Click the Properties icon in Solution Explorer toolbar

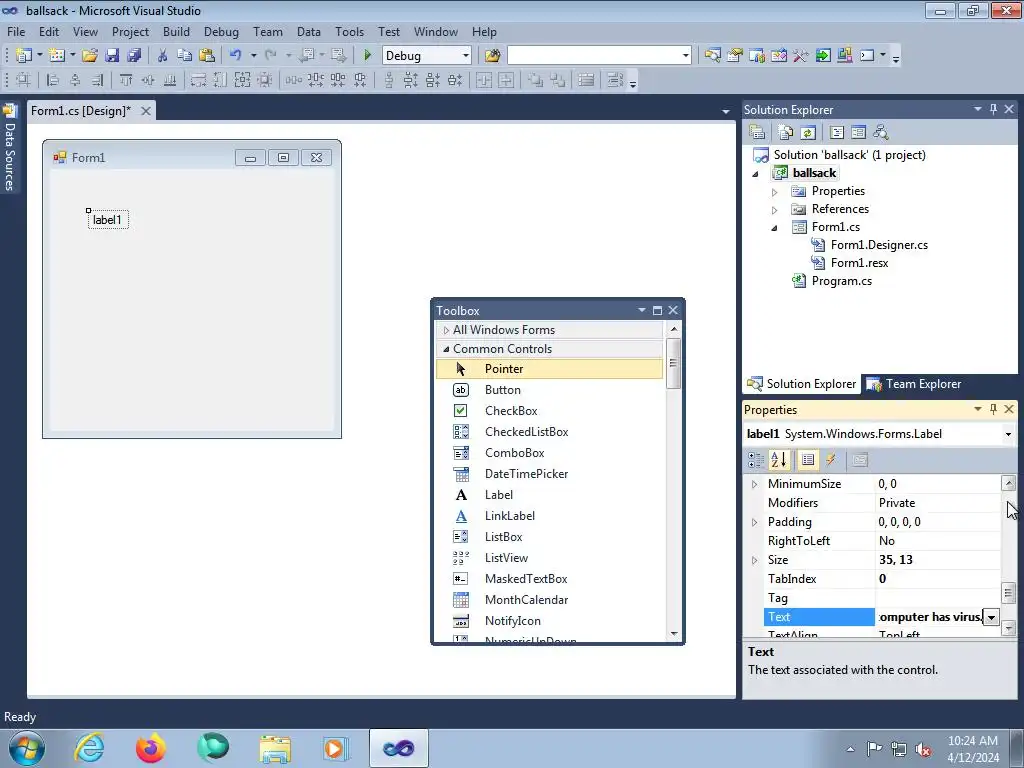pyautogui.click(x=757, y=133)
